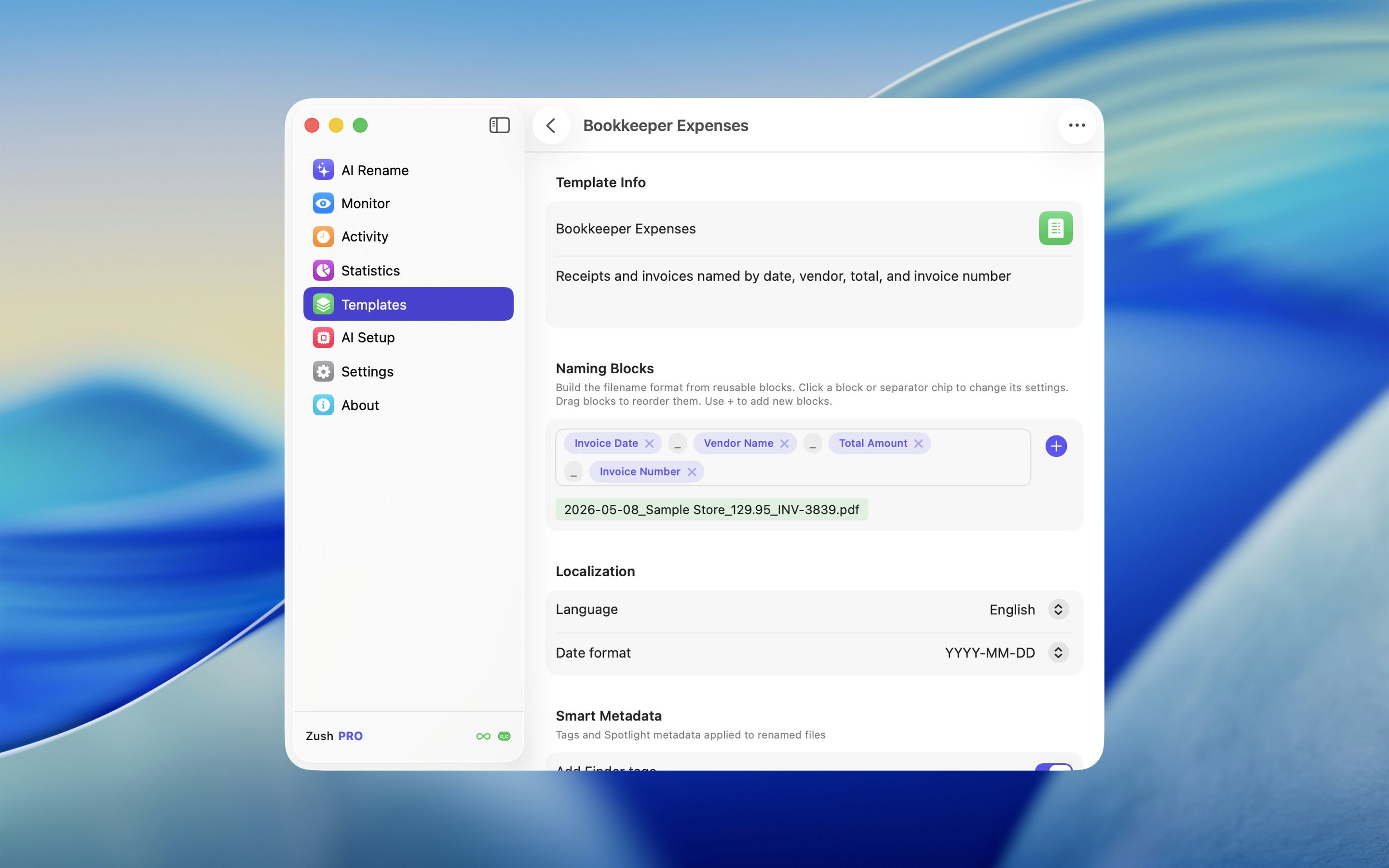Click the Settings gear icon
Viewport: 1389px width, 868px height.
[323, 371]
